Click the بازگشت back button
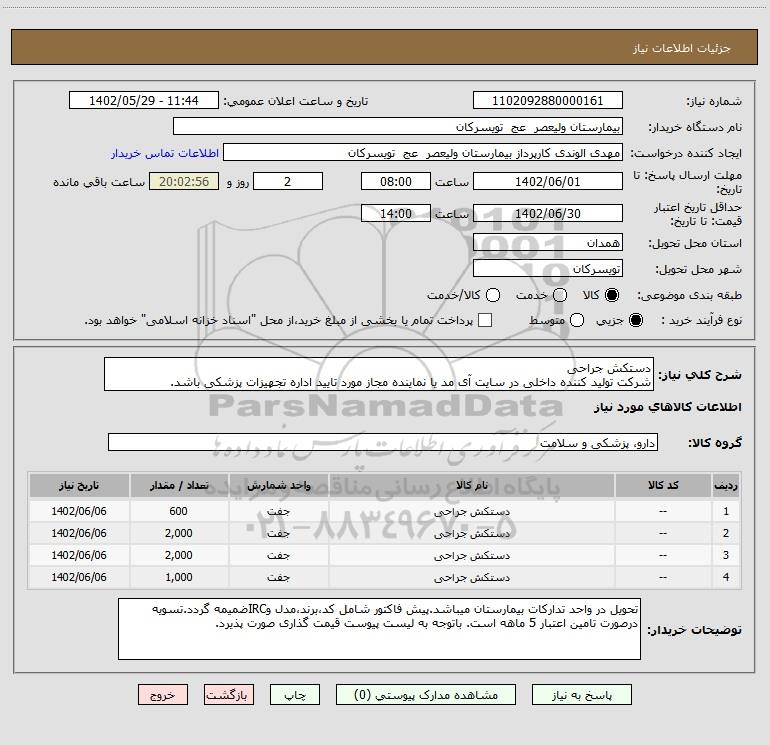 [230, 694]
